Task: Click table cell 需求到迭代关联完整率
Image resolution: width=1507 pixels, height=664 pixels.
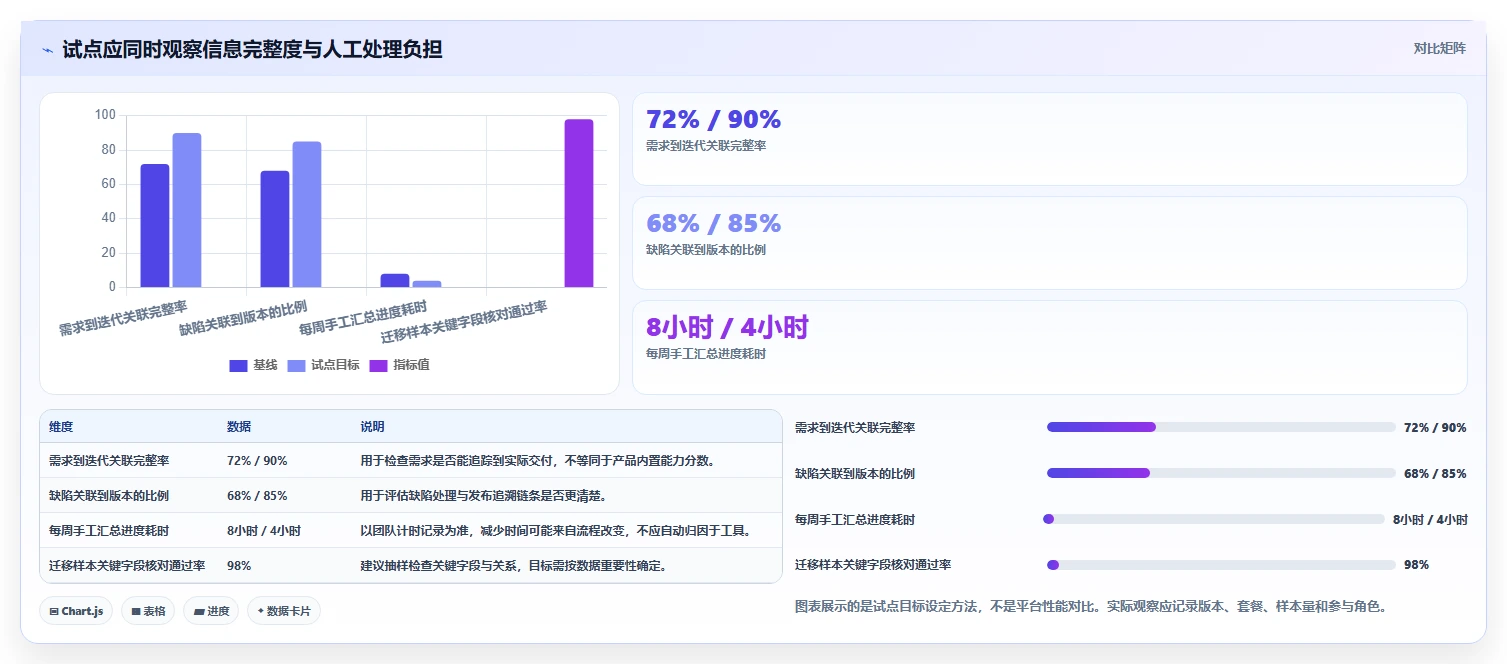Action: [x=109, y=461]
